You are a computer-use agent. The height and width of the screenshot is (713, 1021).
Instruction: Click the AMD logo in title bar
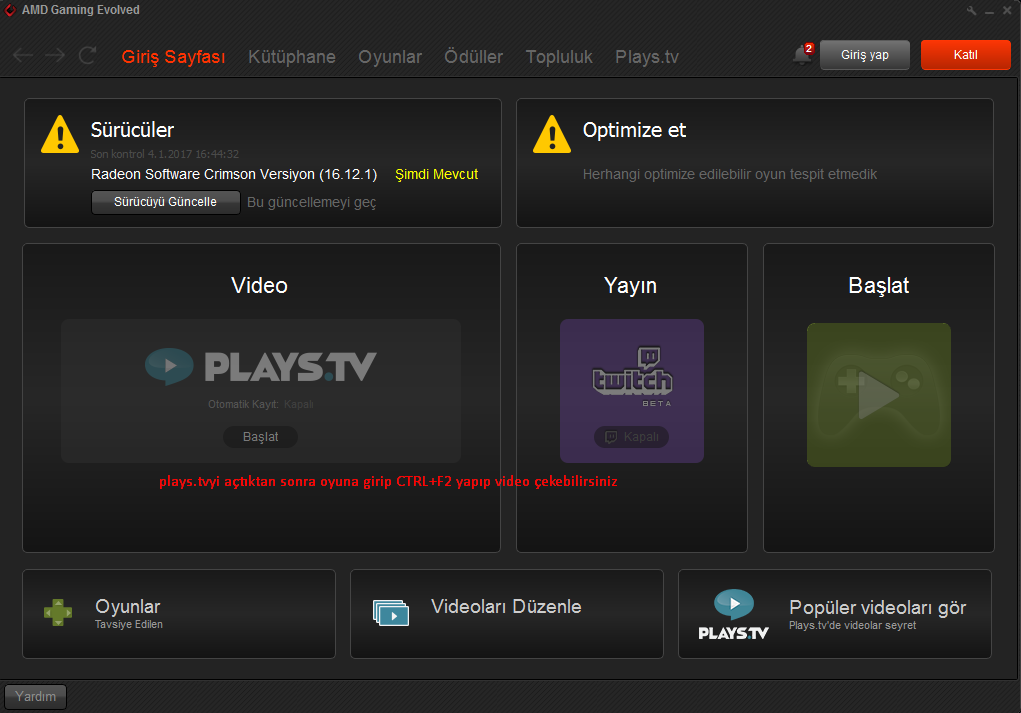[x=10, y=10]
